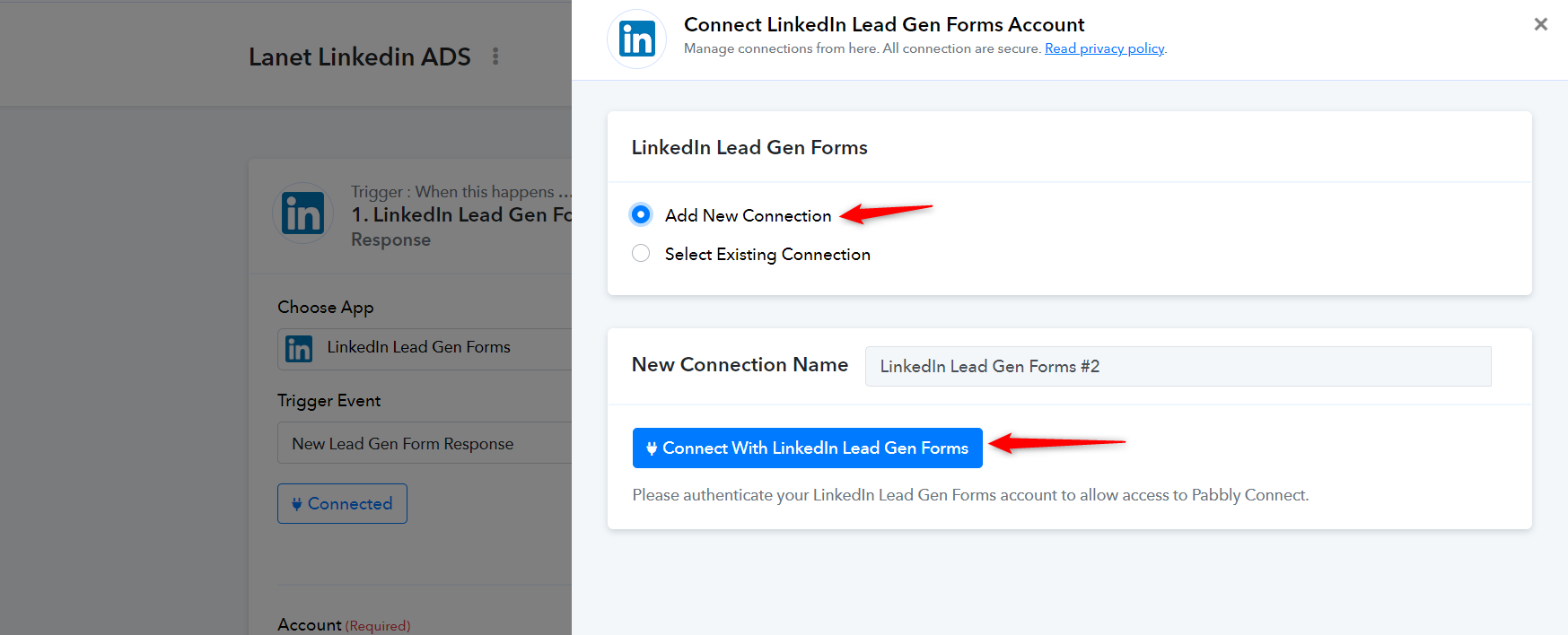
Task: Click the LinkedIn logo in panel header
Action: click(x=637, y=39)
